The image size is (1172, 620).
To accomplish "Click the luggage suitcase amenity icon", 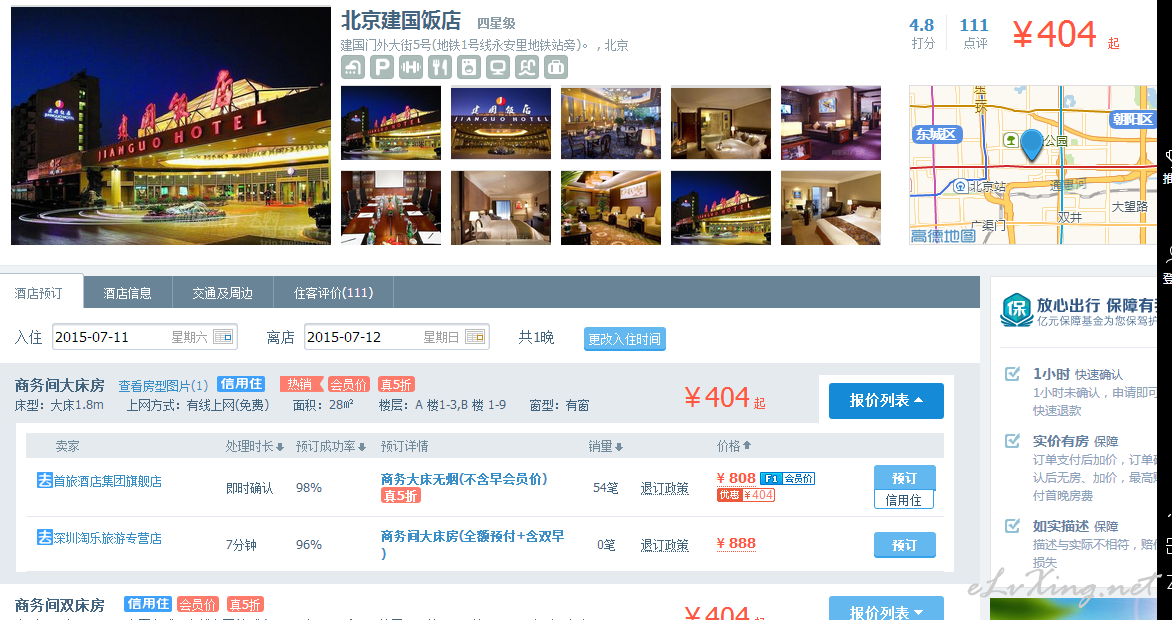I will (x=555, y=67).
